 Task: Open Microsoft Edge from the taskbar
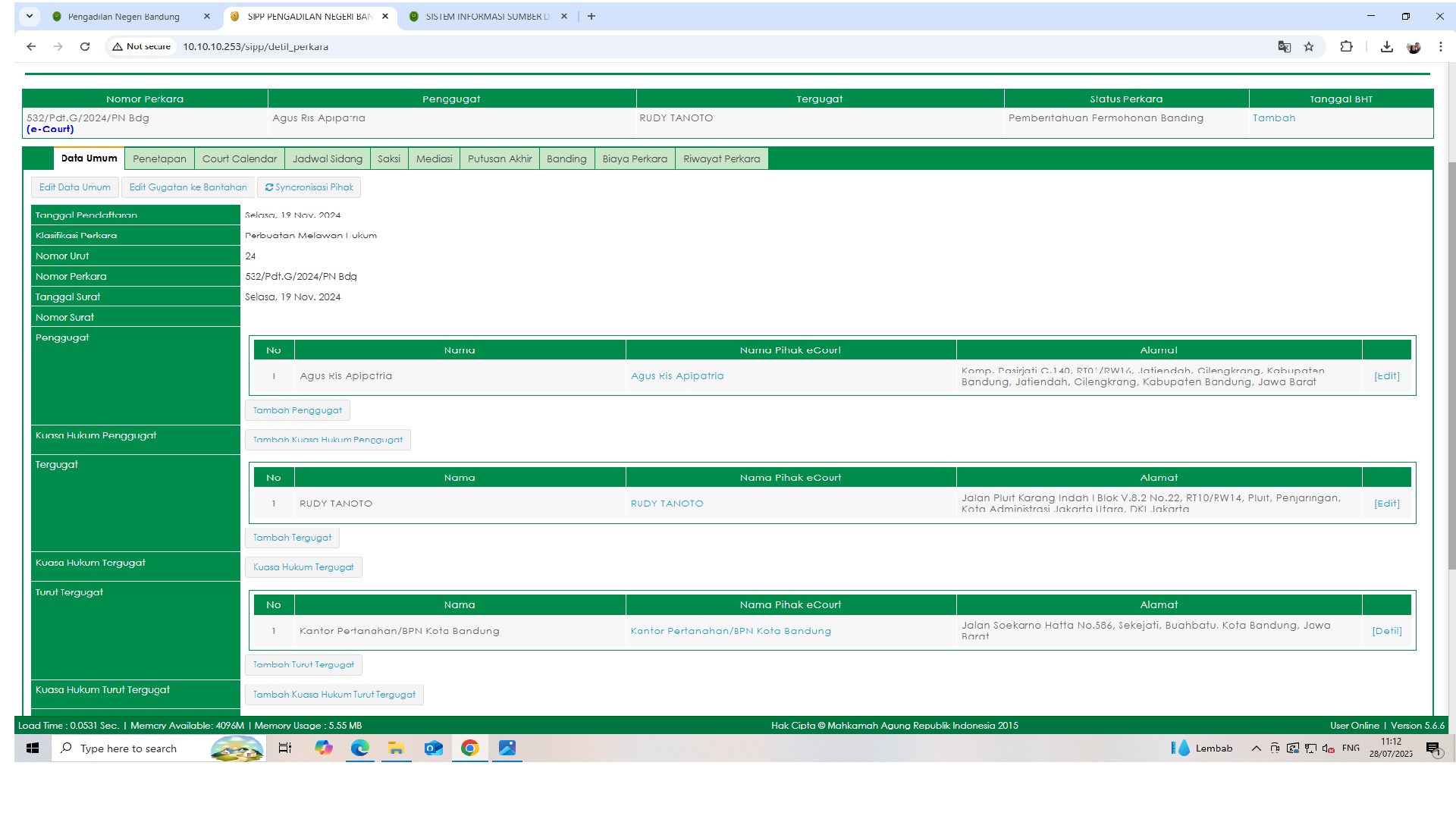359,748
